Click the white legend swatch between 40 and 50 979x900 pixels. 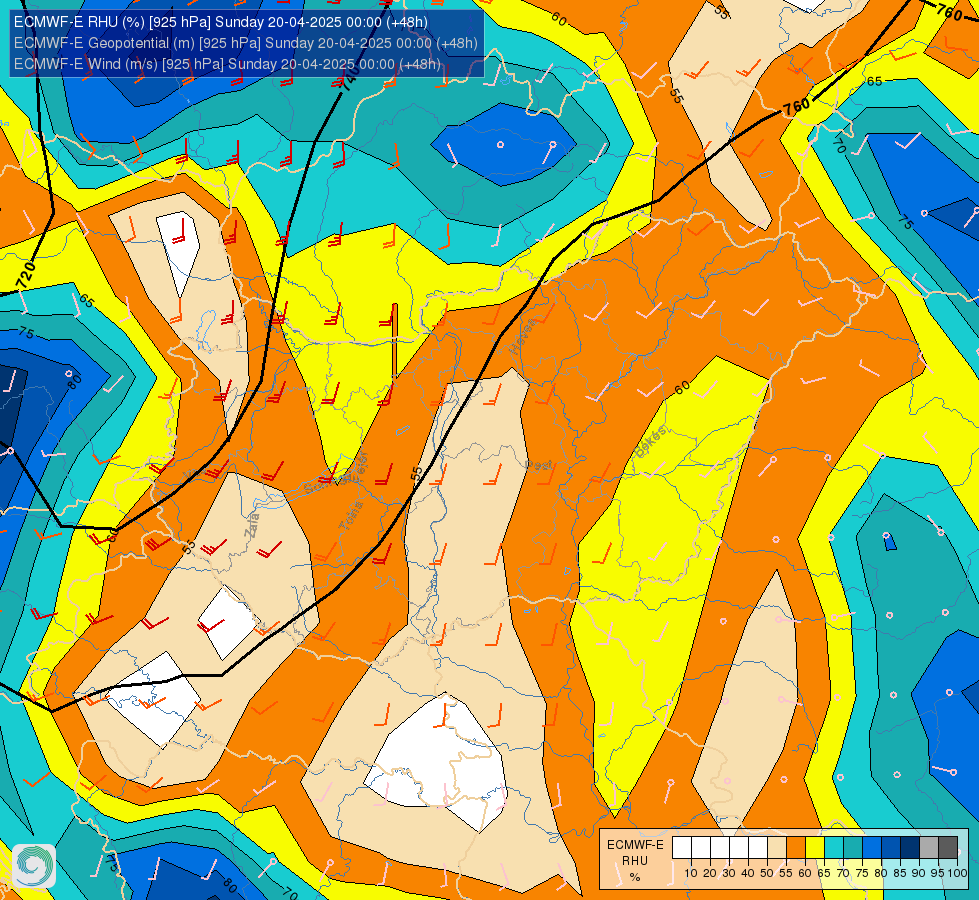[758, 848]
